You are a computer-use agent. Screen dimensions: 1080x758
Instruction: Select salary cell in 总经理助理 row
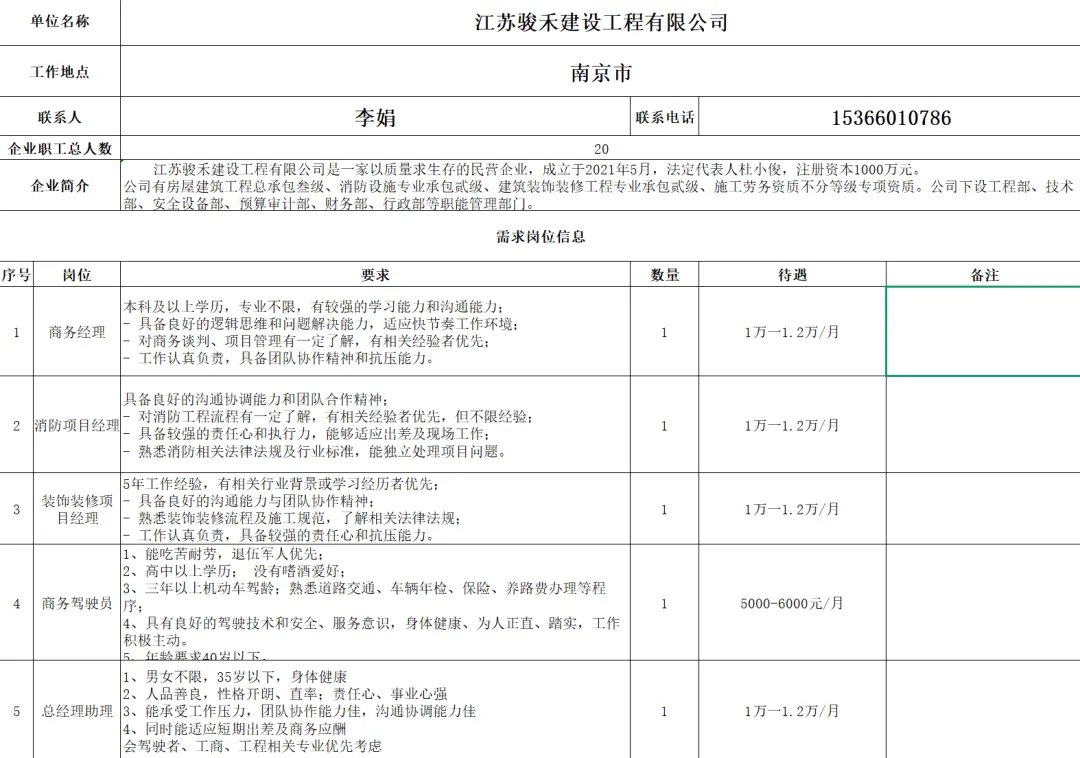pos(792,710)
